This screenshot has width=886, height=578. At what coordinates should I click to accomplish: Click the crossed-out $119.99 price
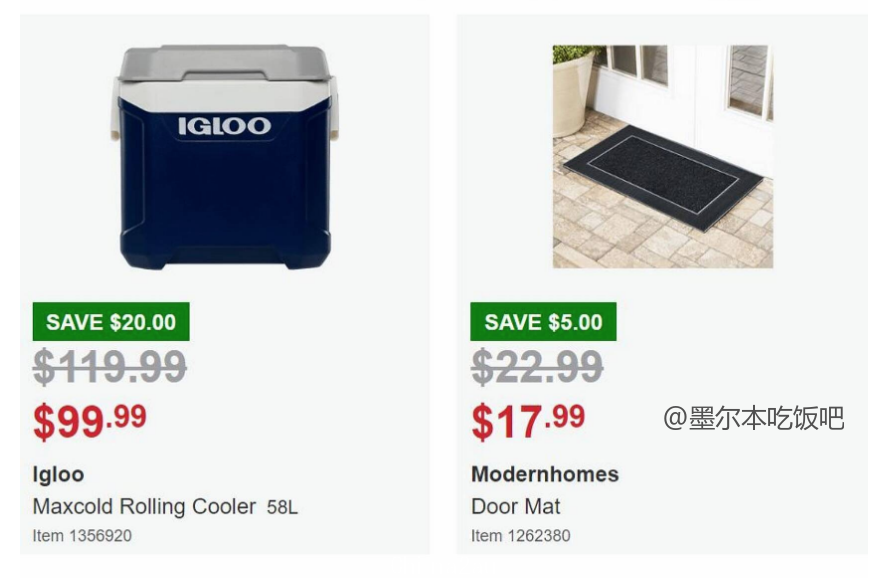point(110,367)
